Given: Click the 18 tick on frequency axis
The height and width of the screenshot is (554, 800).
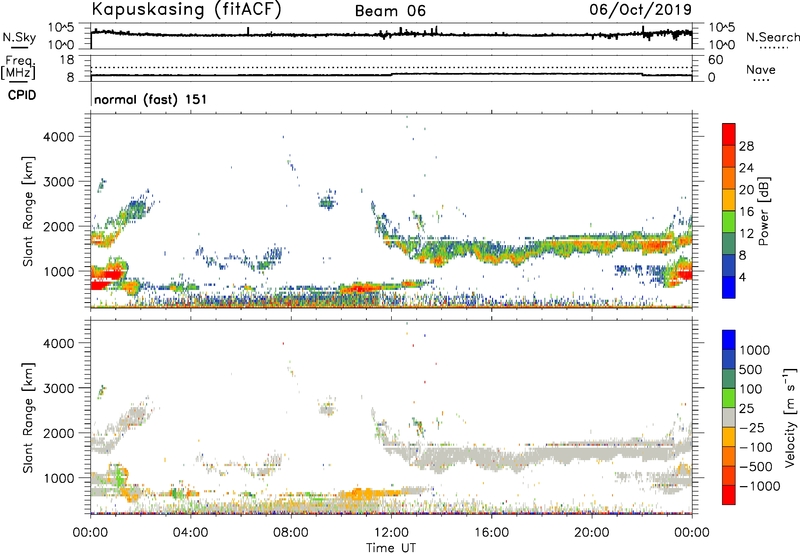Looking at the screenshot, I should point(67,60).
